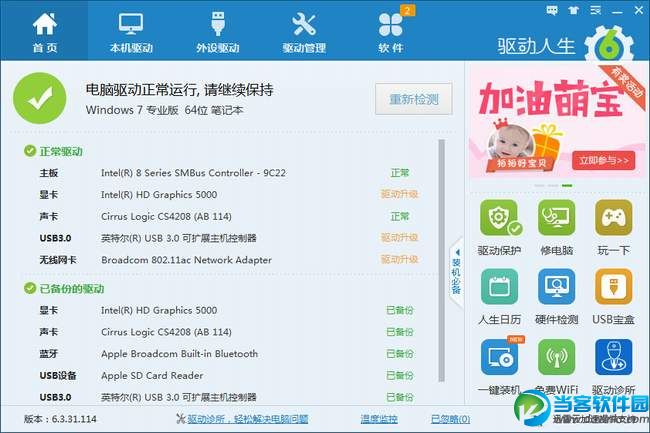Click 驱动升级 for normal-section USB3.0 row
The height and width of the screenshot is (433, 650).
click(x=400, y=238)
